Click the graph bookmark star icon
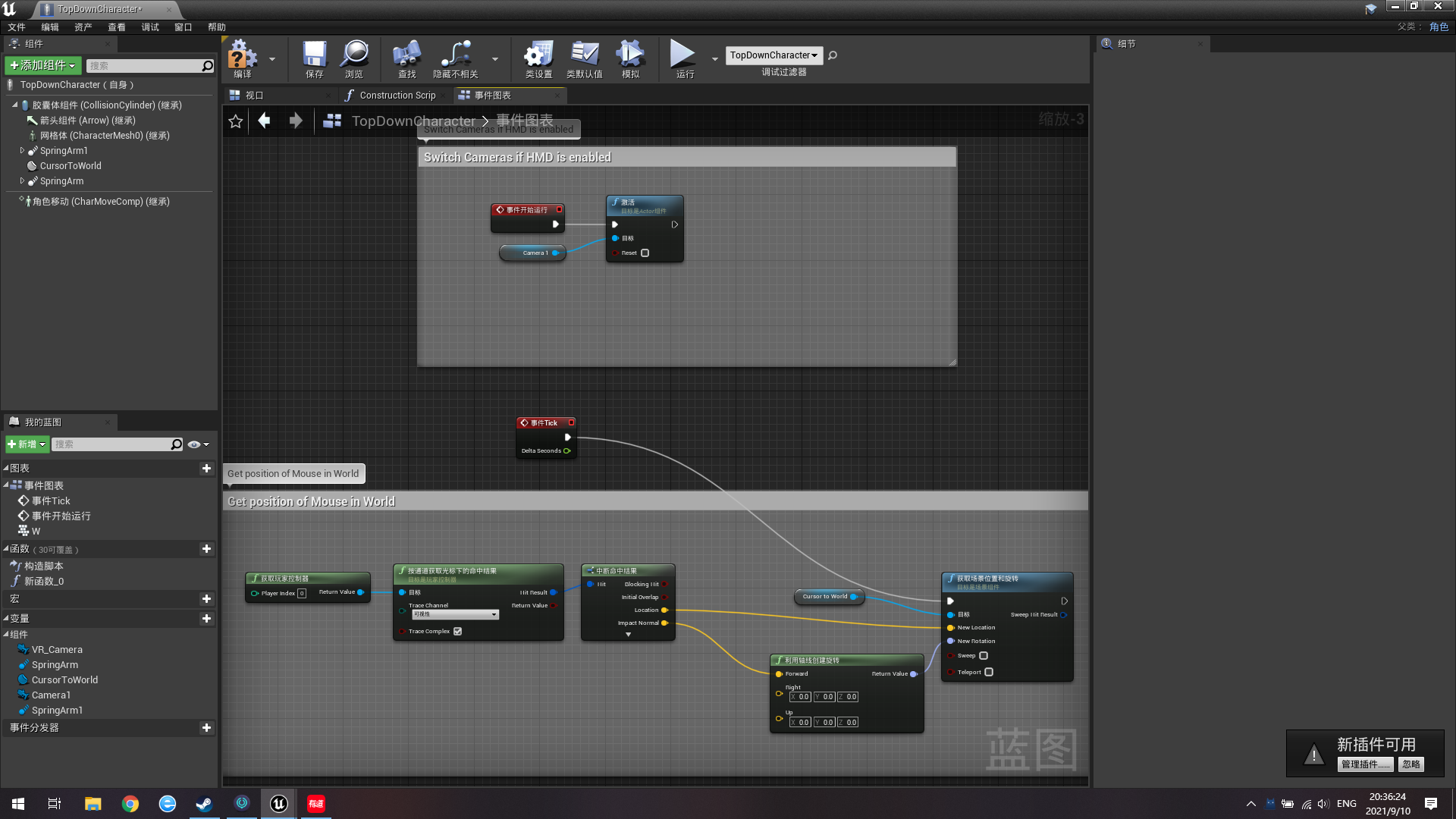Screen dimensions: 1456x819 (x=236, y=121)
